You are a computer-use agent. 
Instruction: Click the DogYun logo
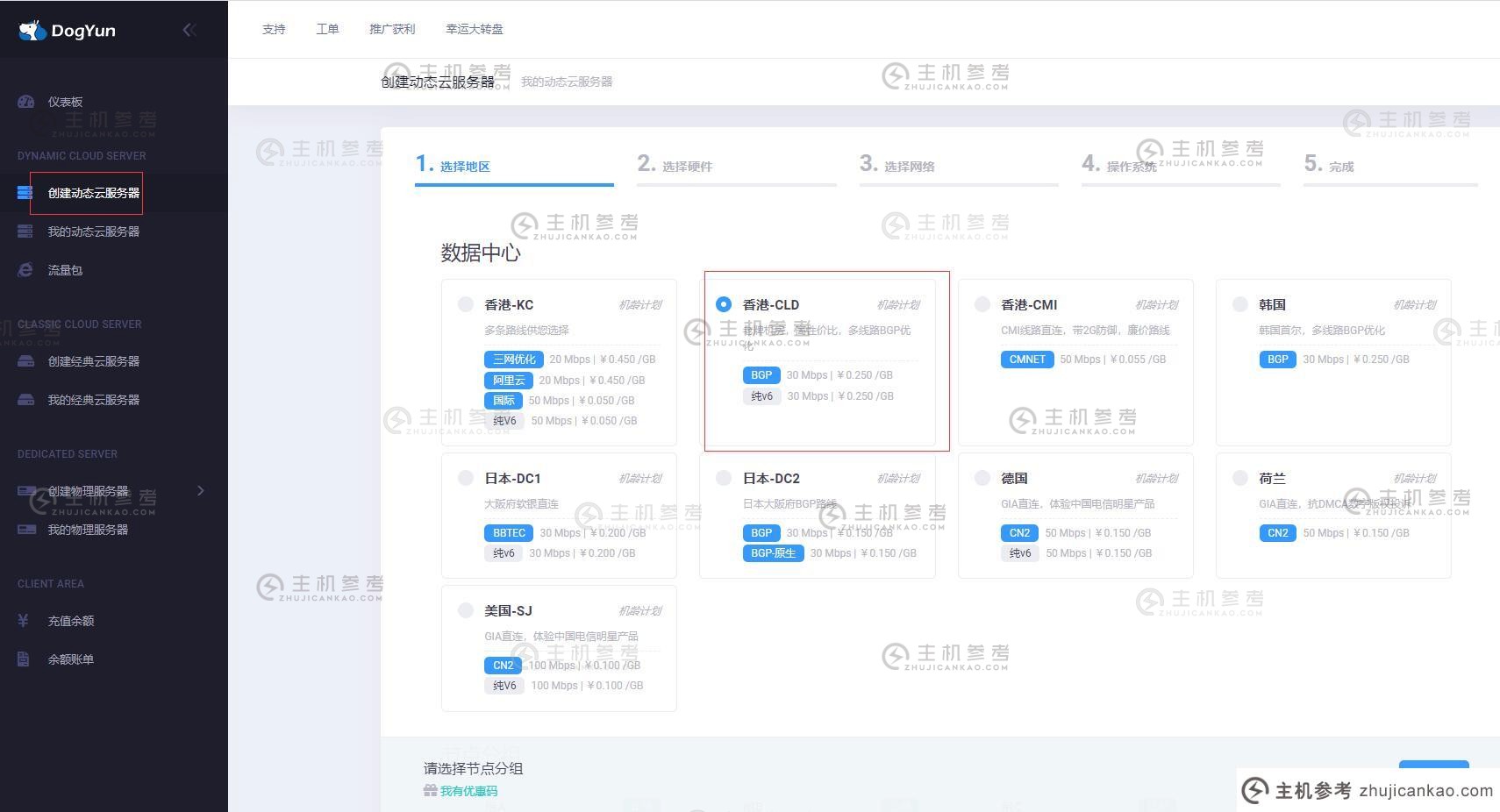(x=67, y=31)
